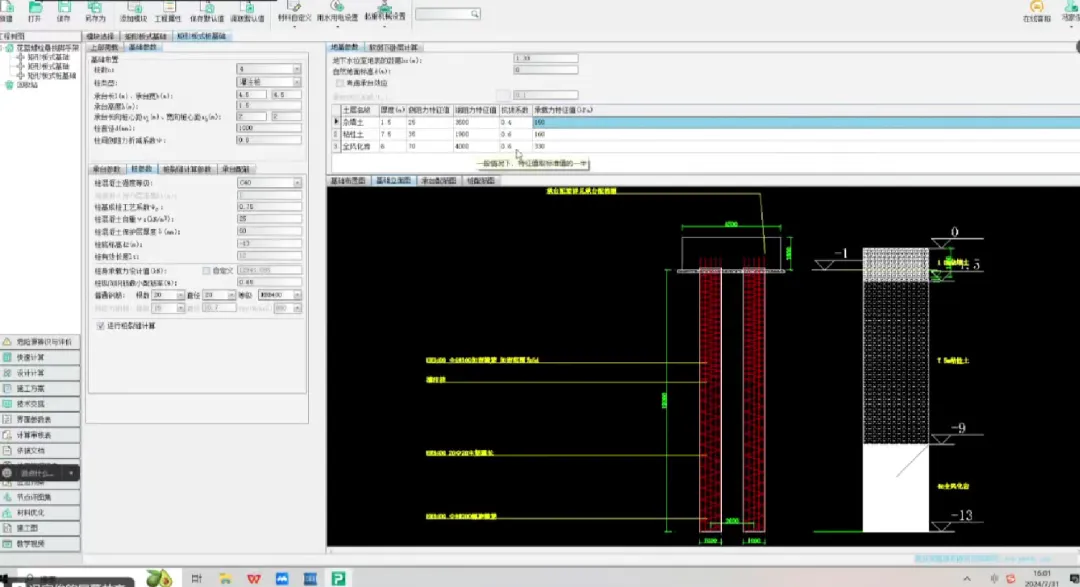Click the 保存默认值 toolbar icon
The height and width of the screenshot is (587, 1080).
coord(207,11)
